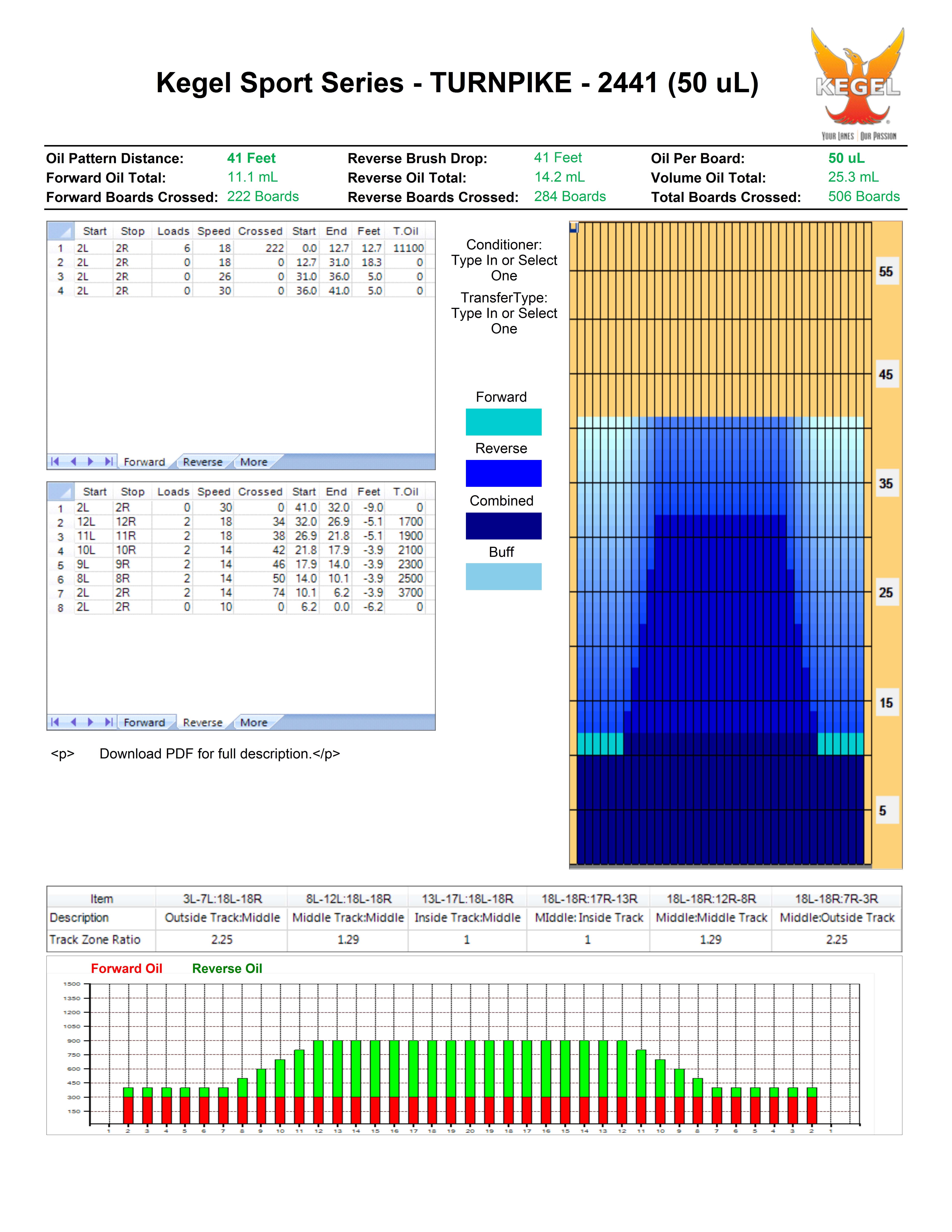Click first-sheet arrow in upper table navigation
Screen dimensions: 952x1232
pyautogui.click(x=55, y=461)
